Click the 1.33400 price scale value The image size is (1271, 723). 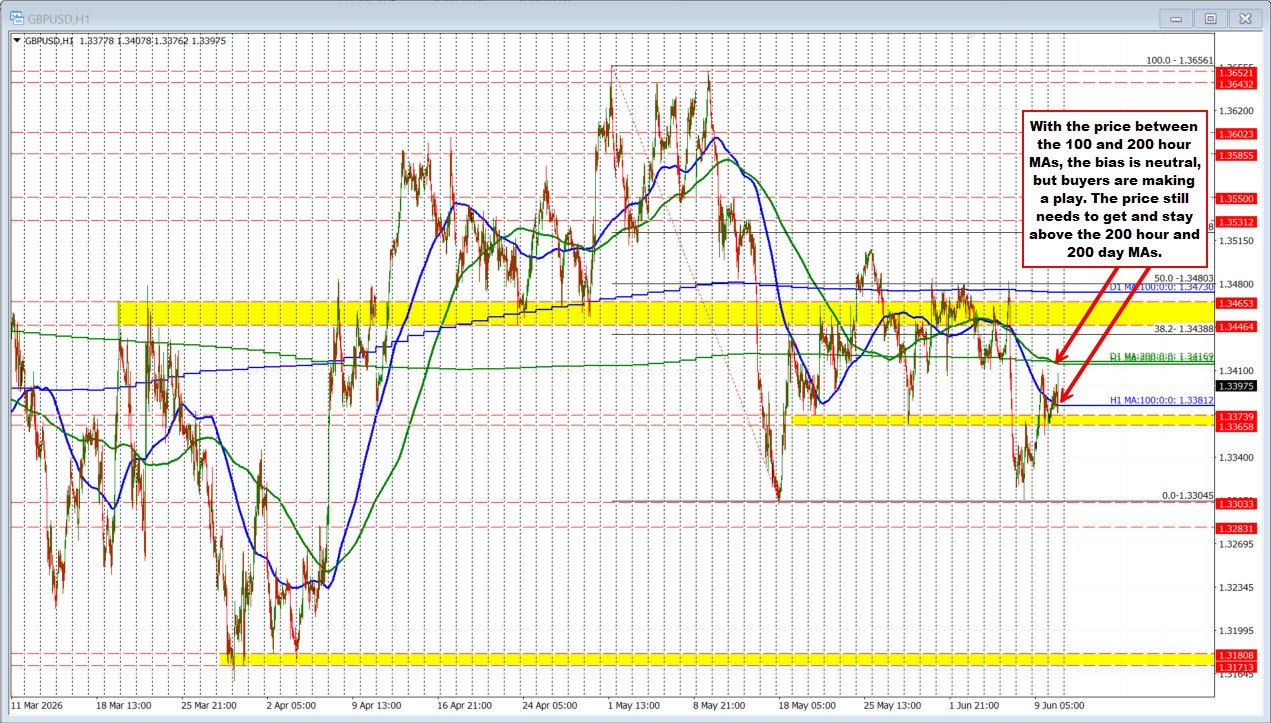[1235, 457]
